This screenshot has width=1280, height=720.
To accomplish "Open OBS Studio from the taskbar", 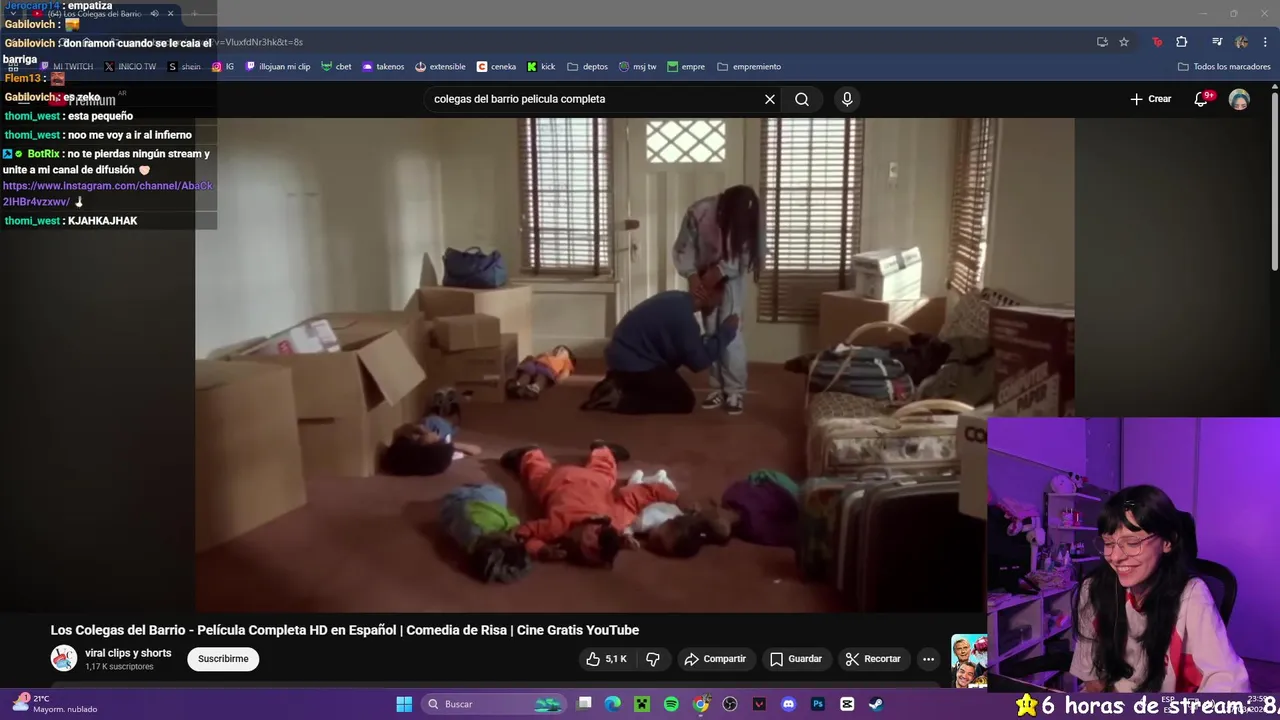I will pyautogui.click(x=730, y=704).
